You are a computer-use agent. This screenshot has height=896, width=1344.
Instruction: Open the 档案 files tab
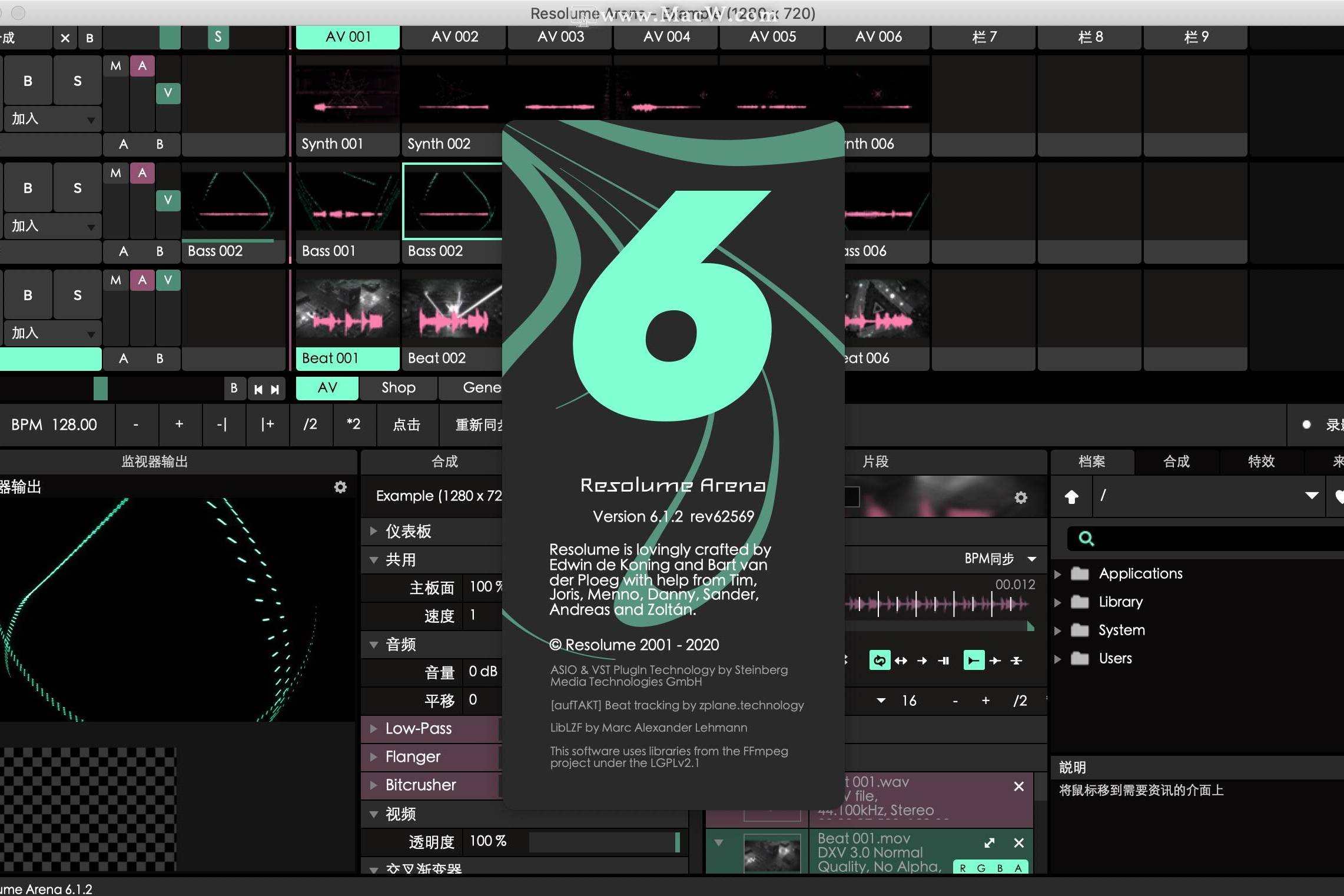pyautogui.click(x=1092, y=462)
